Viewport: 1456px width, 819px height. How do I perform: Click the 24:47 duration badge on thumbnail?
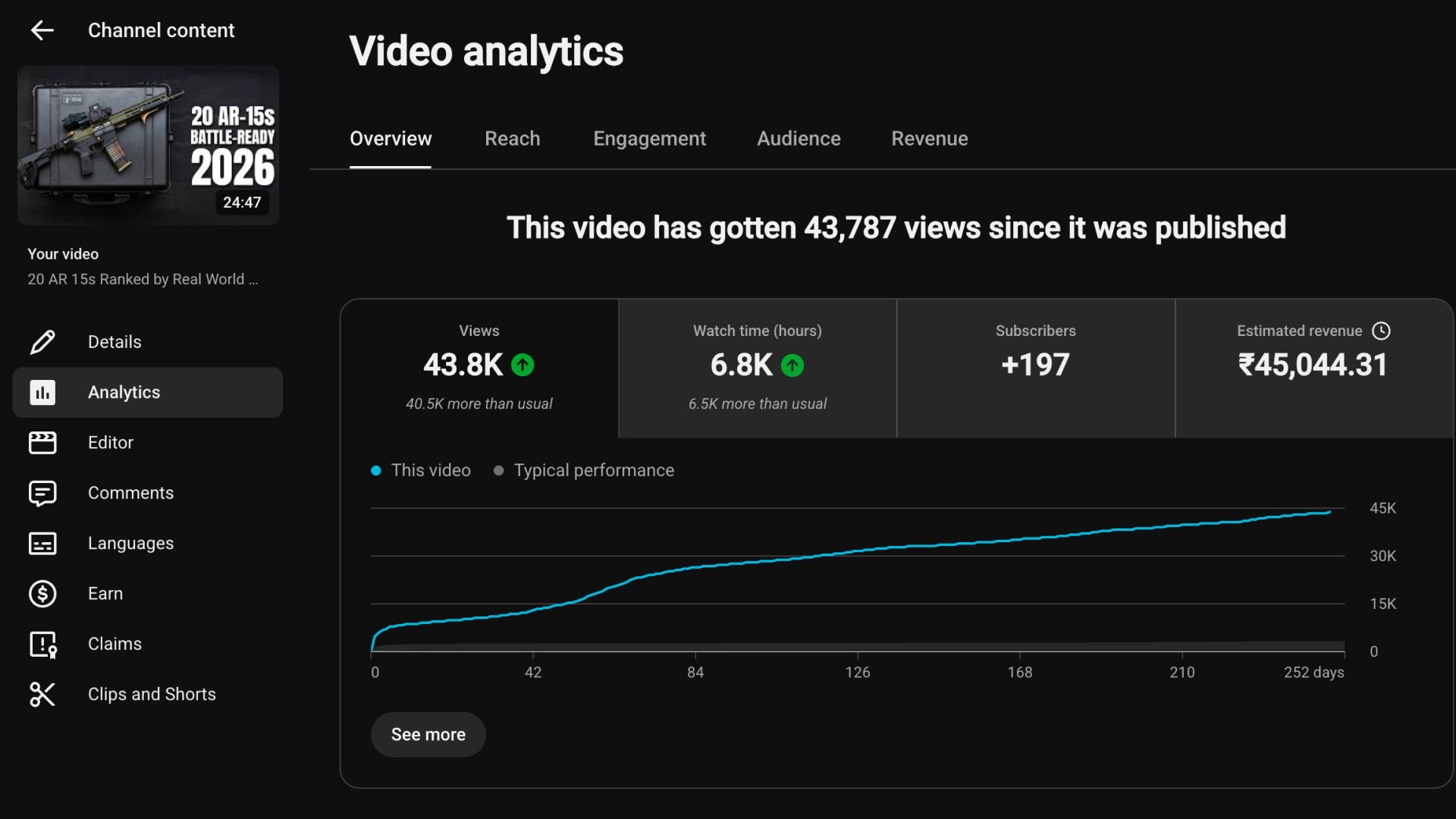coord(242,202)
